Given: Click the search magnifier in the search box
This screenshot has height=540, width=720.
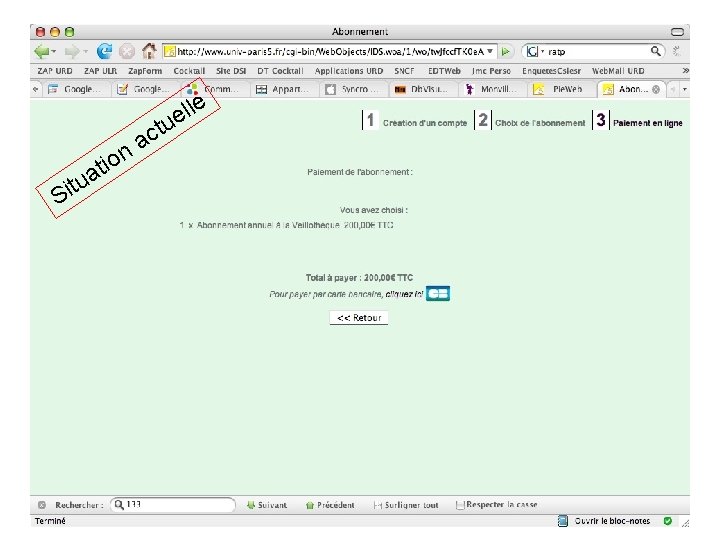Looking at the screenshot, I should pyautogui.click(x=656, y=51).
